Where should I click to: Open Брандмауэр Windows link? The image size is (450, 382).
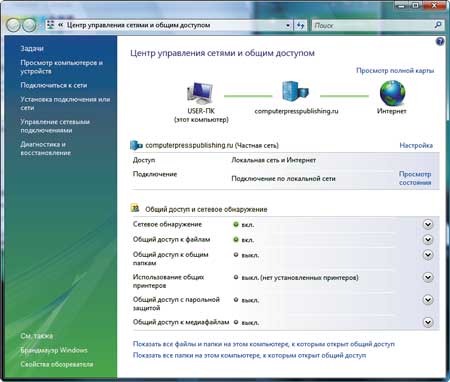tap(54, 350)
